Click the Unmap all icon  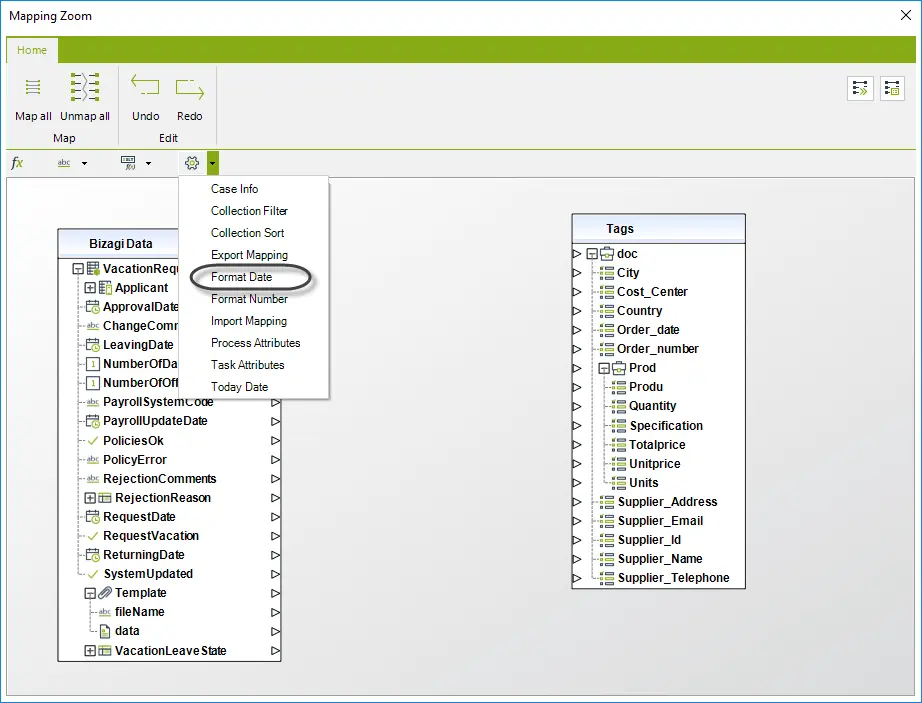(85, 88)
